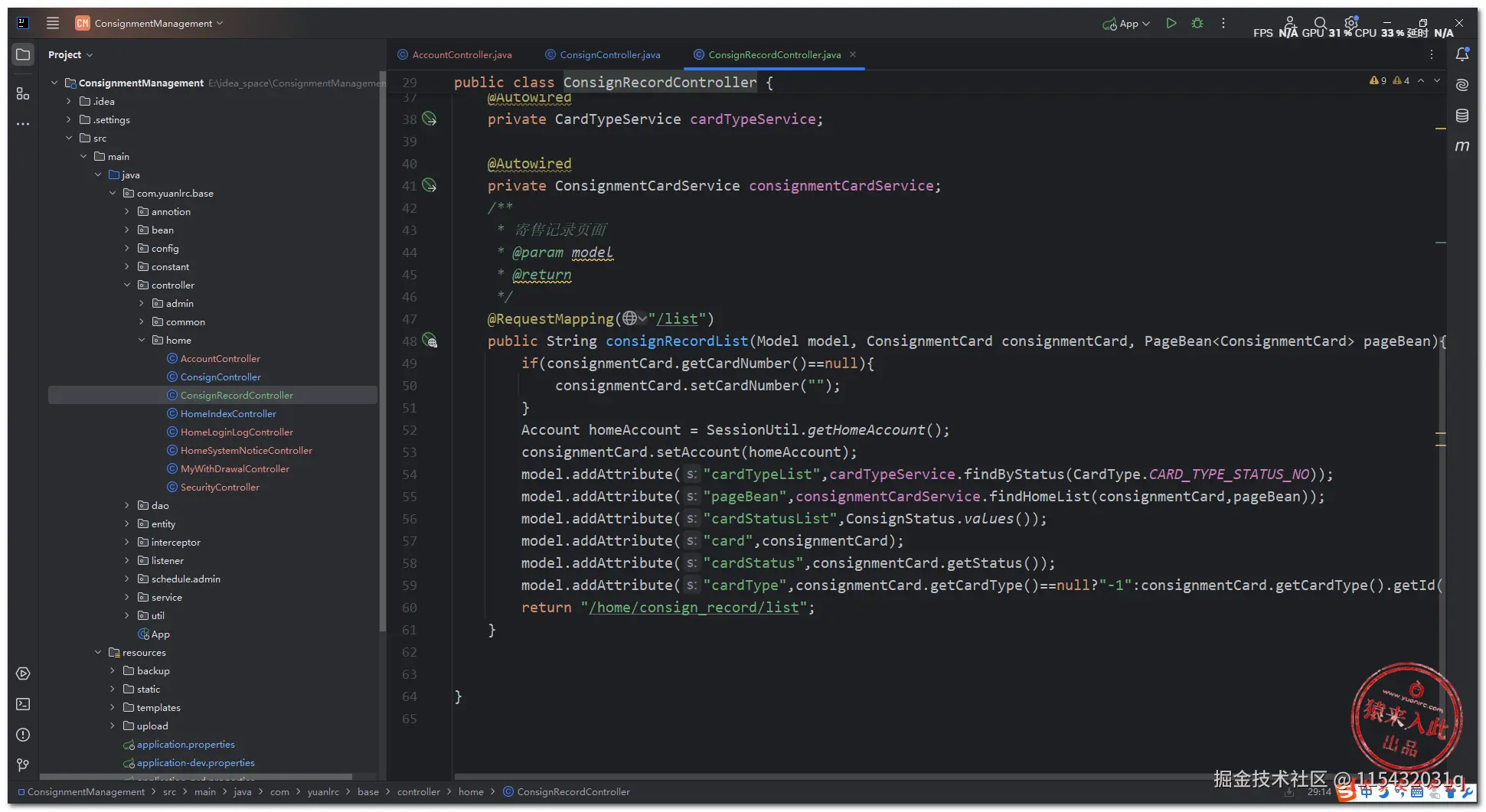1486x812 pixels.
Task: Click gutter bean icon on line 38
Action: click(x=429, y=119)
